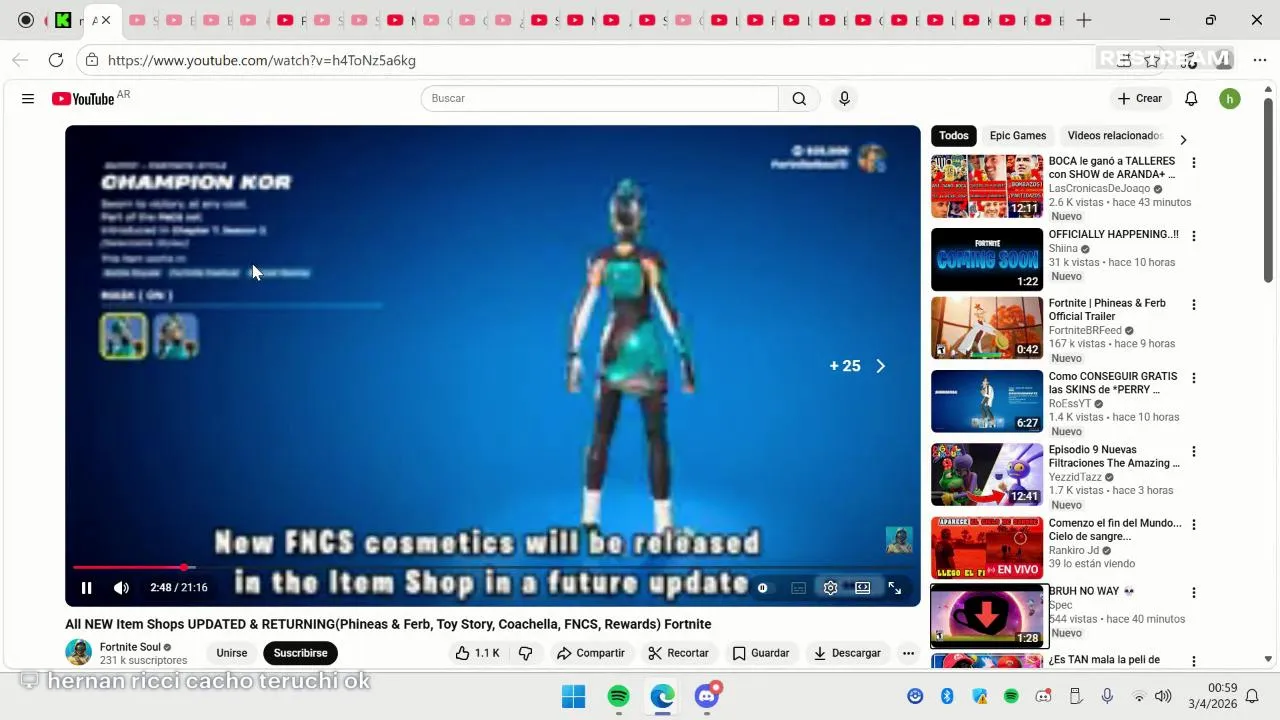Viewport: 1280px width, 720px height.
Task: Open options menu for OFFICIALLY HAPPENING video
Action: tap(1193, 236)
